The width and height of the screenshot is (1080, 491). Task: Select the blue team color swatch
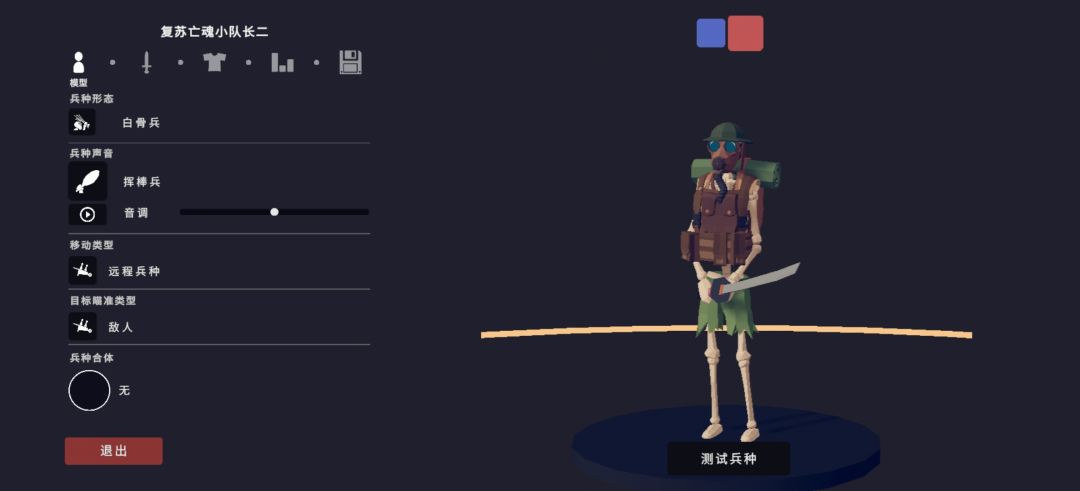(x=711, y=33)
